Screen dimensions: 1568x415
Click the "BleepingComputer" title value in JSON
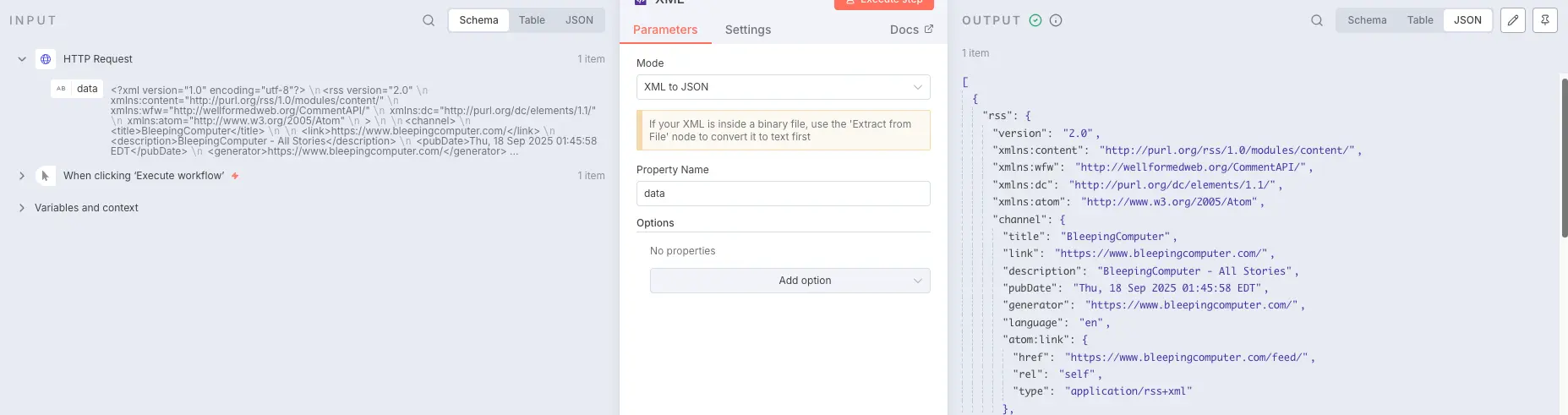point(1116,237)
